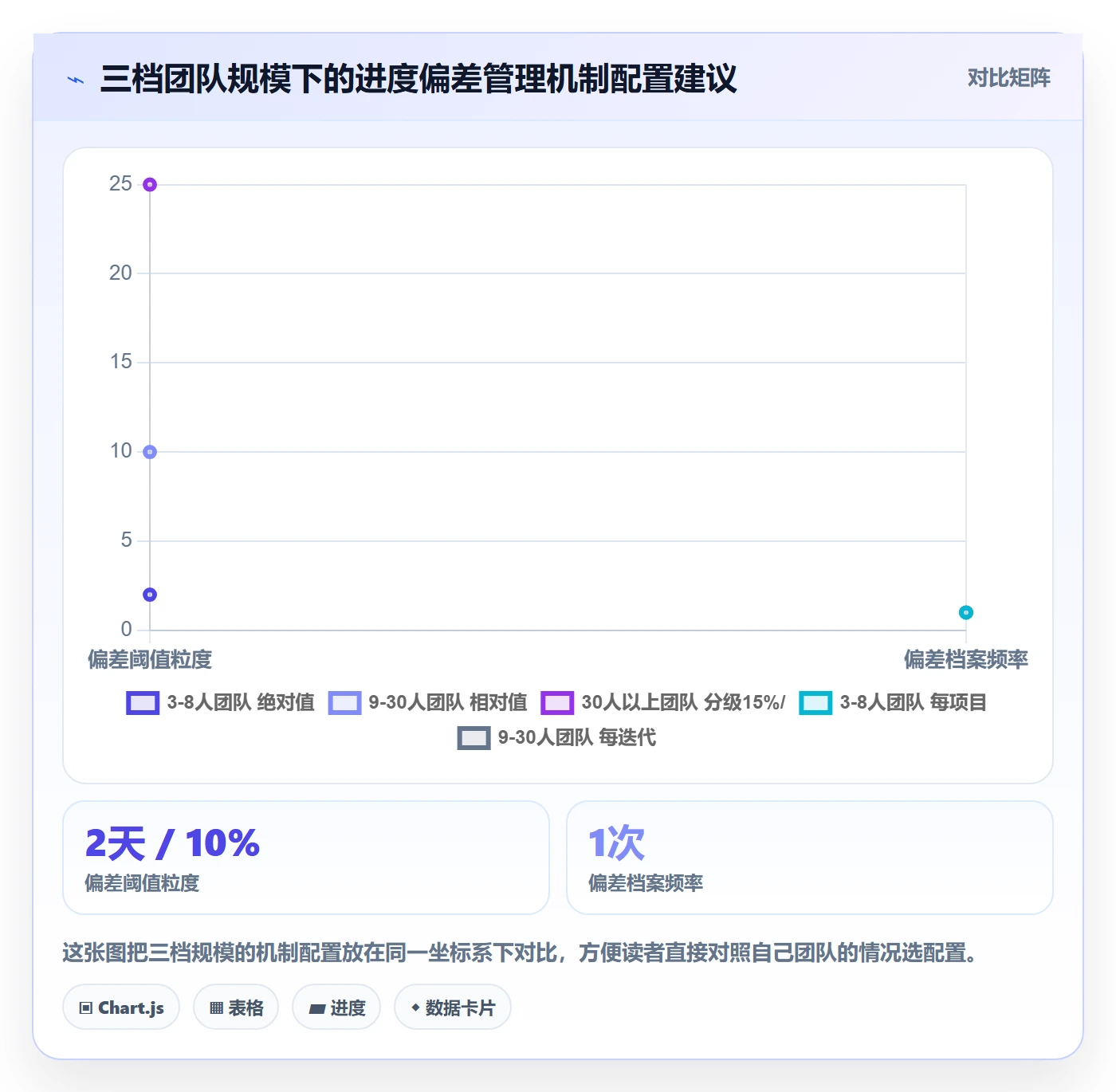The height and width of the screenshot is (1092, 1116).
Task: Click the 偏差阈值粒度 x-axis label
Action: pos(150,660)
